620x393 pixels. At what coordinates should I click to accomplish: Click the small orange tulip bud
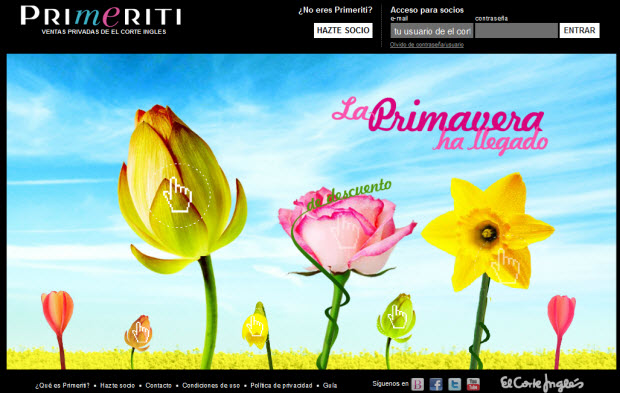click(139, 333)
